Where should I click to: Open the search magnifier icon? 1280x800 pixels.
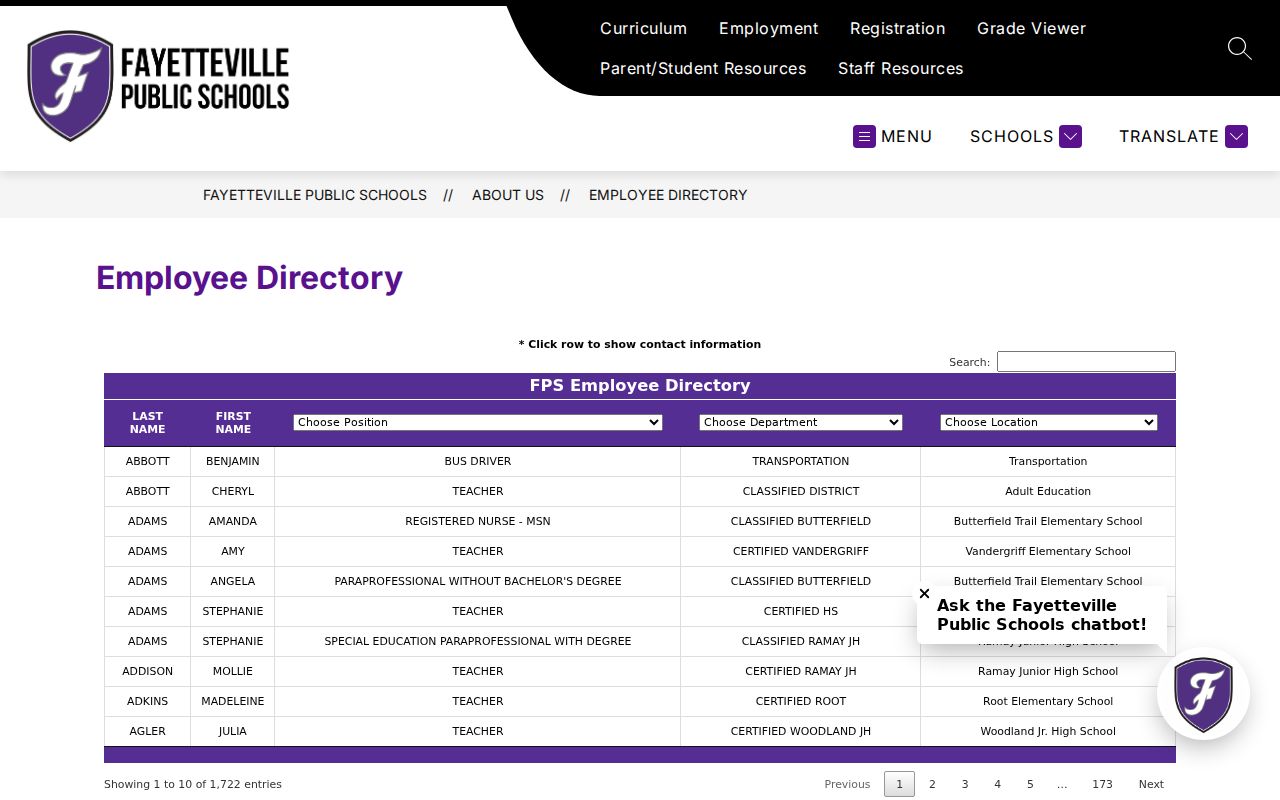[1240, 48]
